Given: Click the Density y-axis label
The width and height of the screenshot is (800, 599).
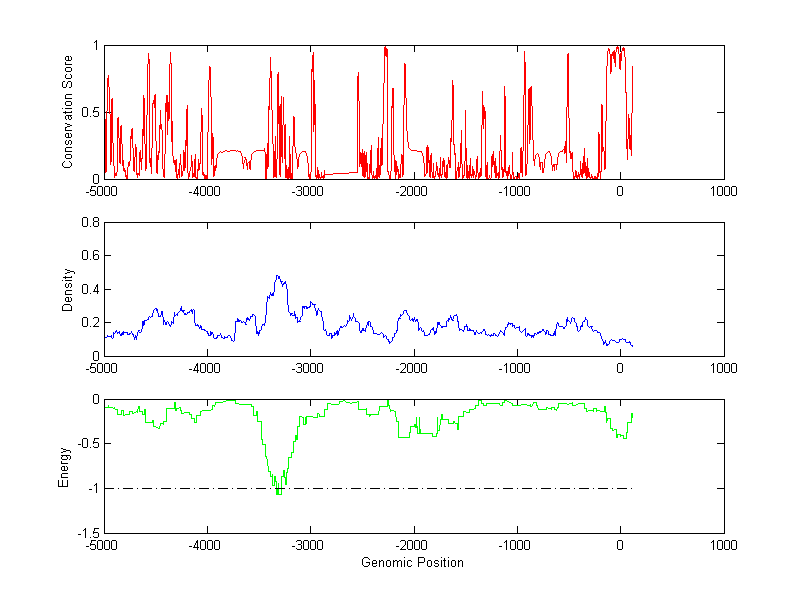Looking at the screenshot, I should point(68,289).
